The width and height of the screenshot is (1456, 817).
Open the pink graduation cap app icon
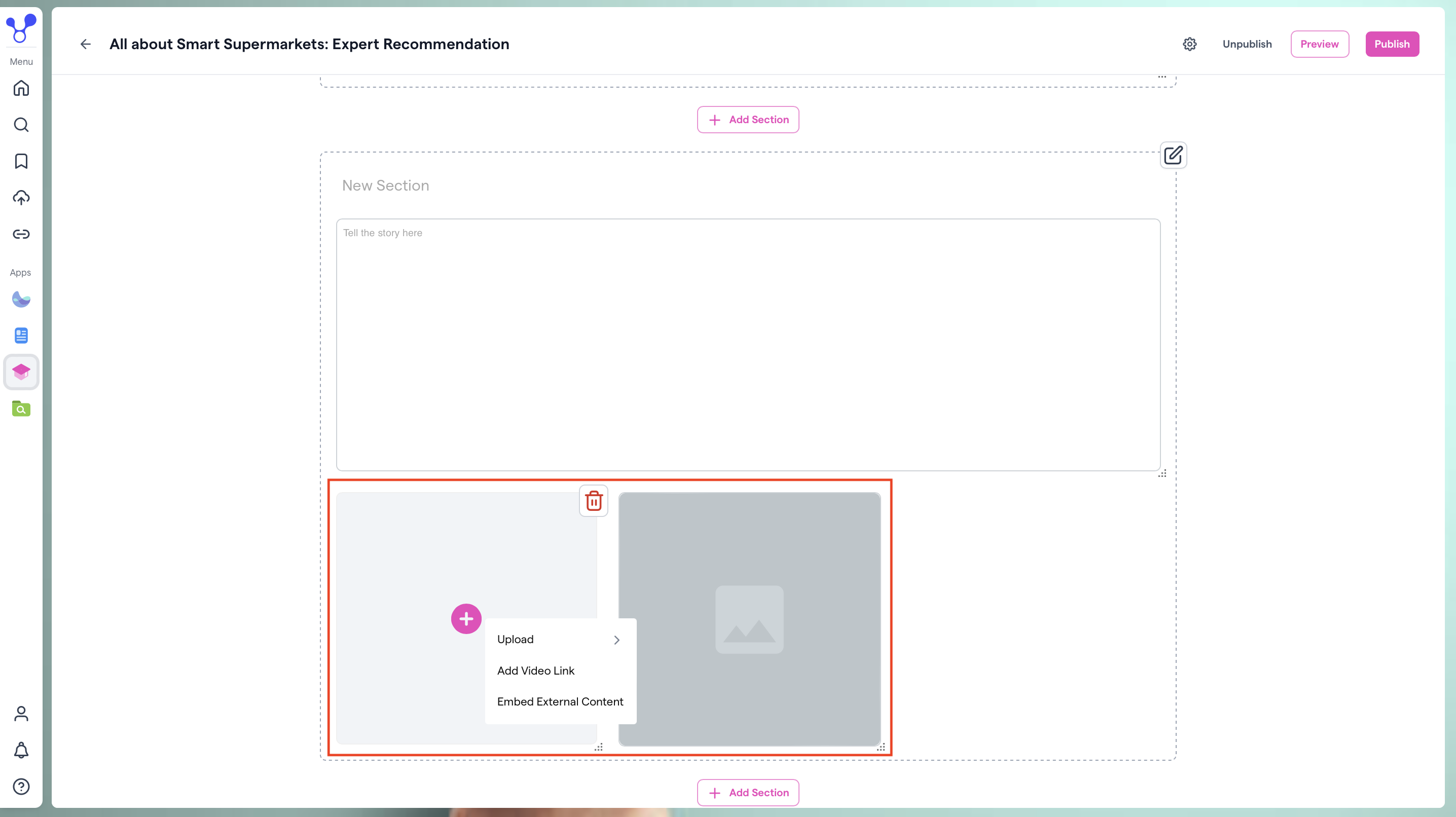point(21,372)
